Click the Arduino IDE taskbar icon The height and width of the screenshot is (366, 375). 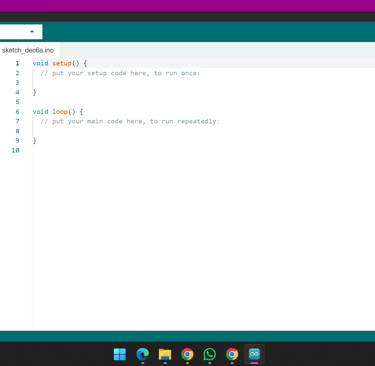[254, 354]
